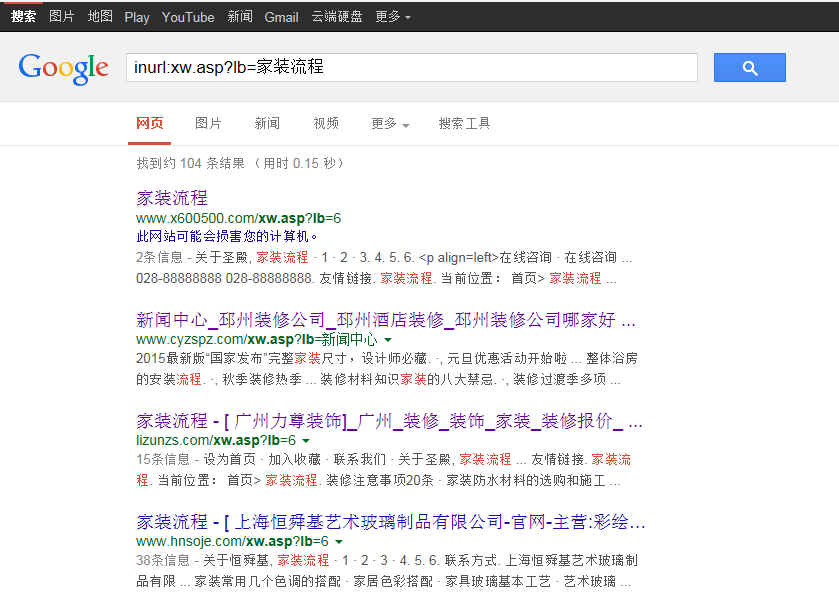Screen dimensions: 839x602
Task: Expand 更多 dropdown under search box
Action: coord(390,124)
